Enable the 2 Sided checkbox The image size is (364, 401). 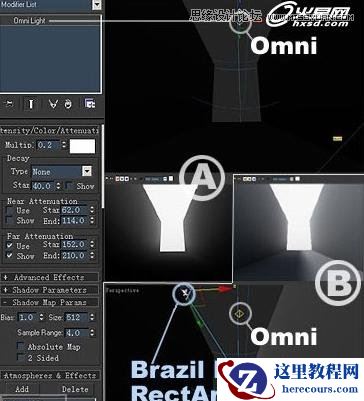click(x=21, y=358)
